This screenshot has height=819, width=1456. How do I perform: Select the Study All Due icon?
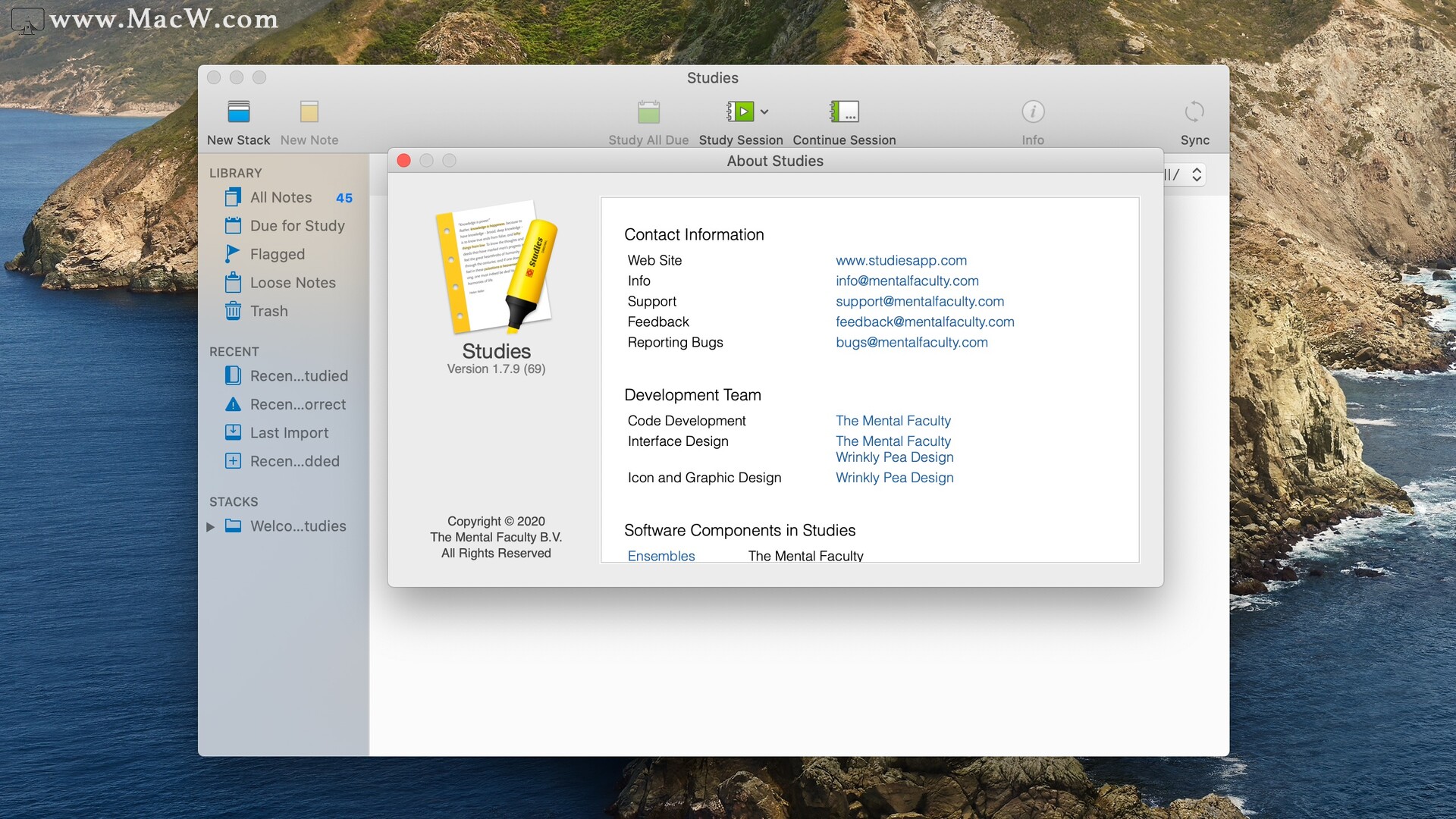648,112
